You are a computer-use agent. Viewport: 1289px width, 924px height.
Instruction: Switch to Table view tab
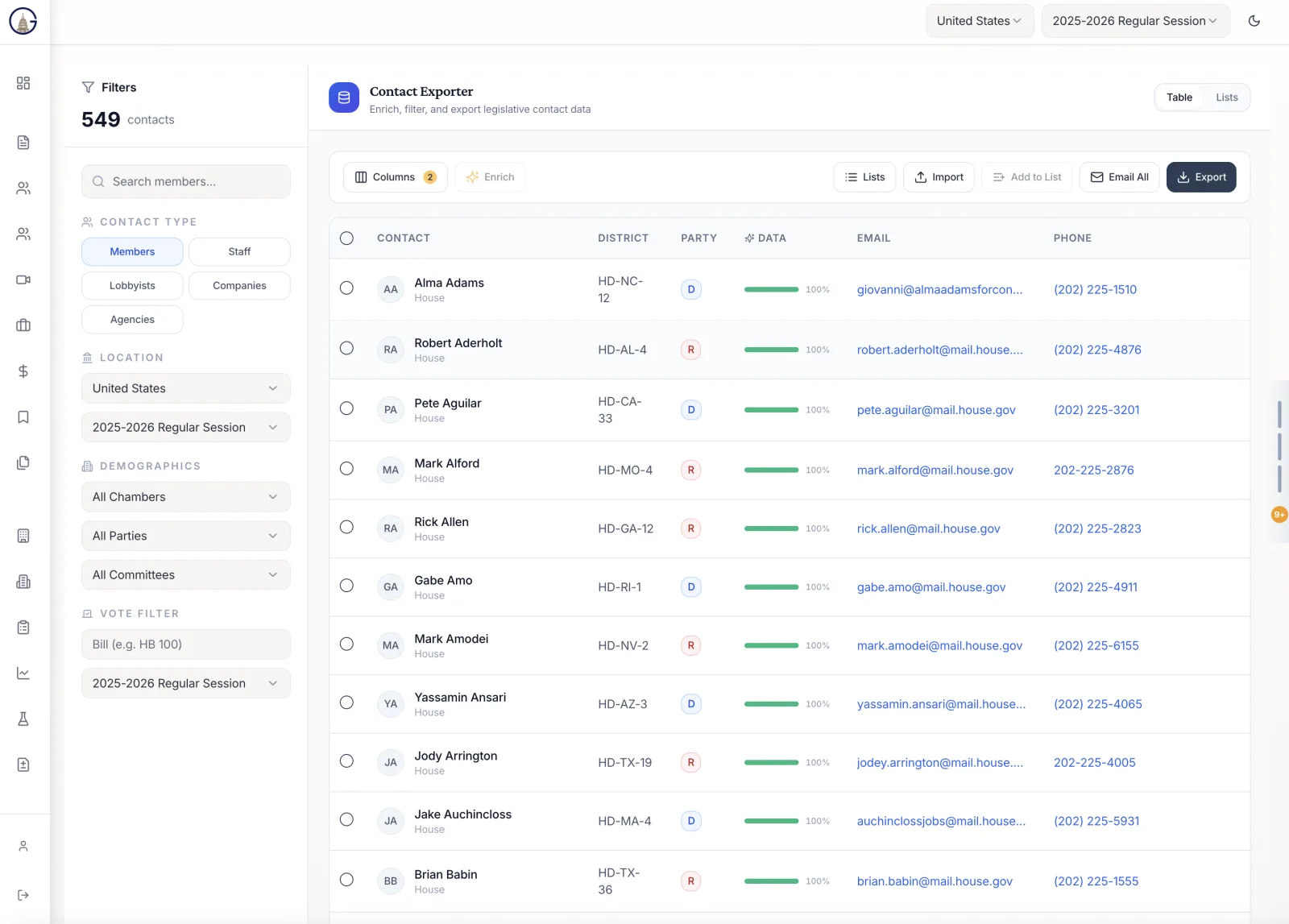1179,97
